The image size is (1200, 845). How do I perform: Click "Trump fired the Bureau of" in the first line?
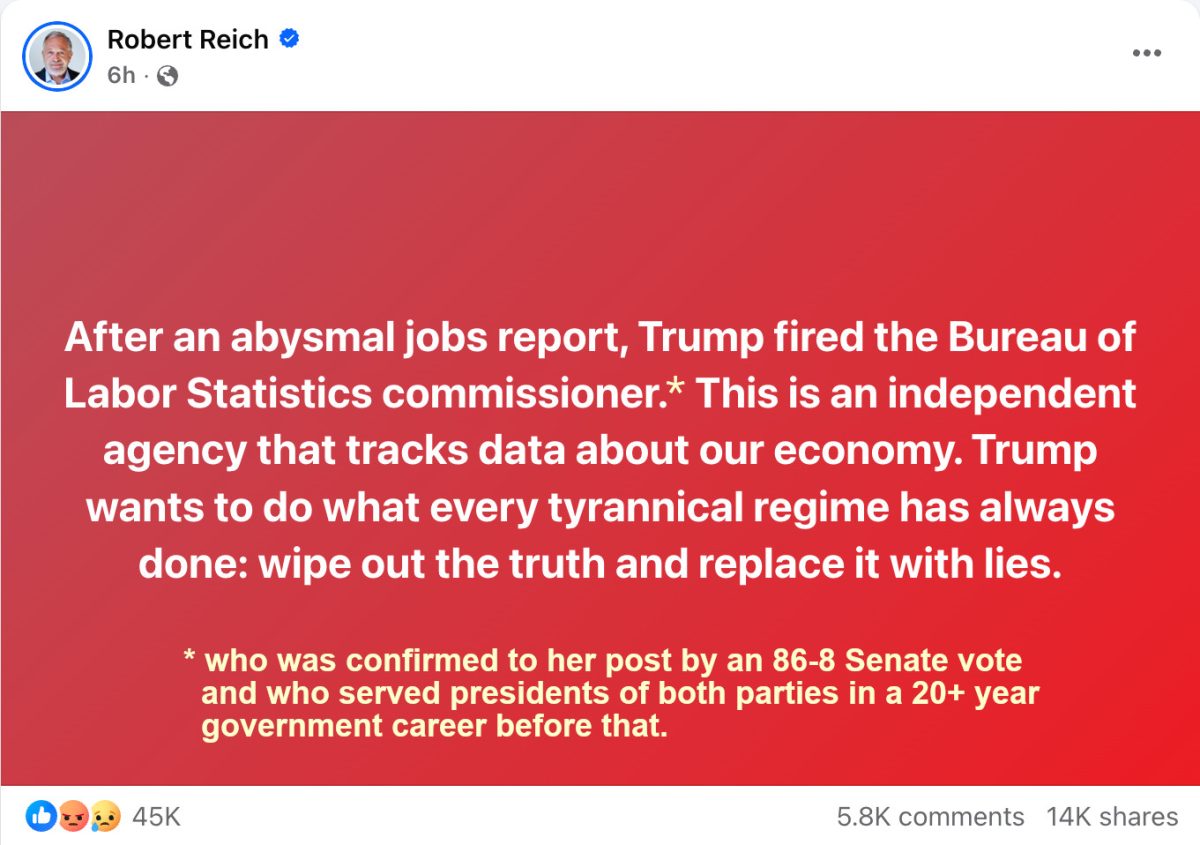point(887,338)
